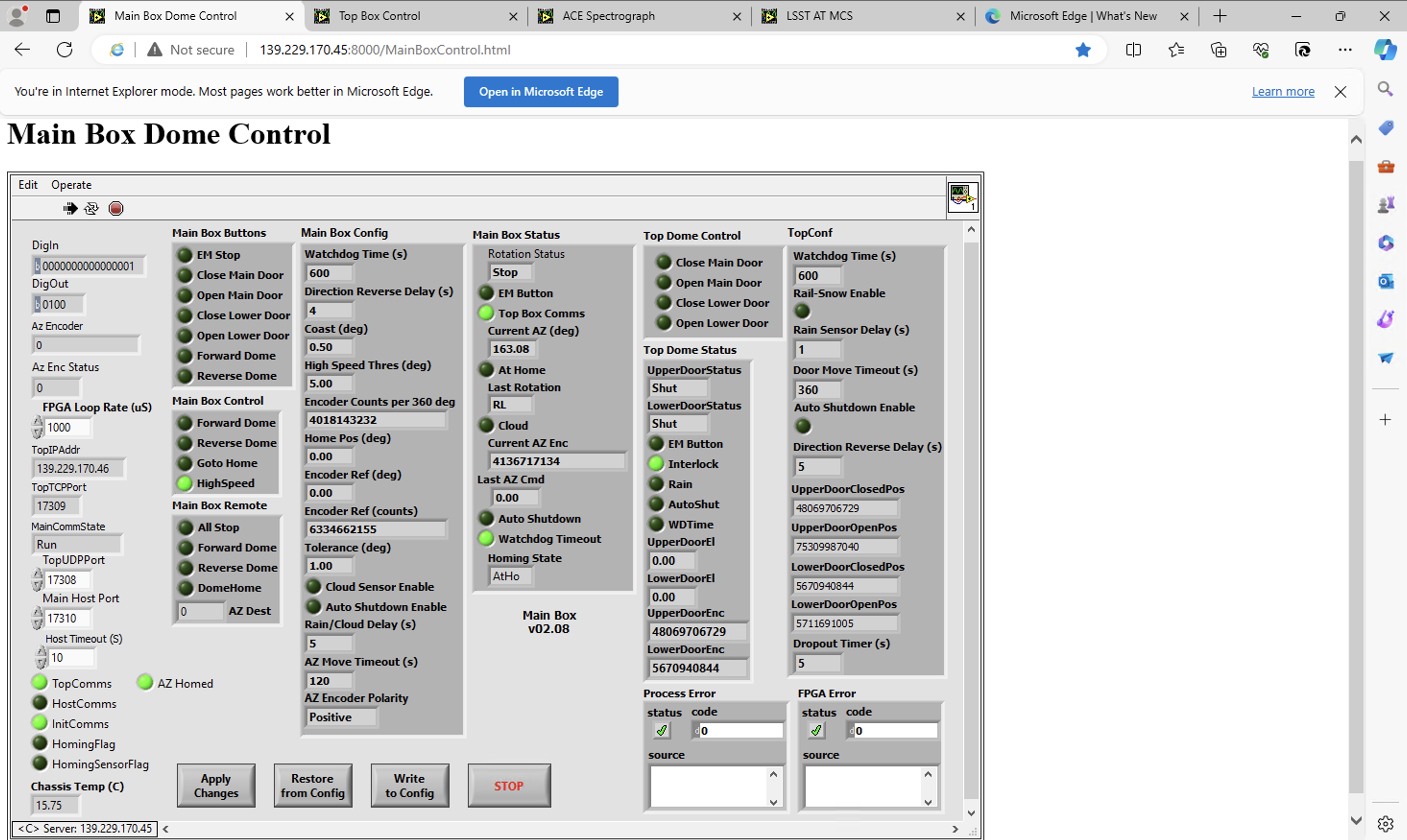Viewport: 1407px width, 840px height.
Task: Toggle the HighSpeed indicator light
Action: 184,483
